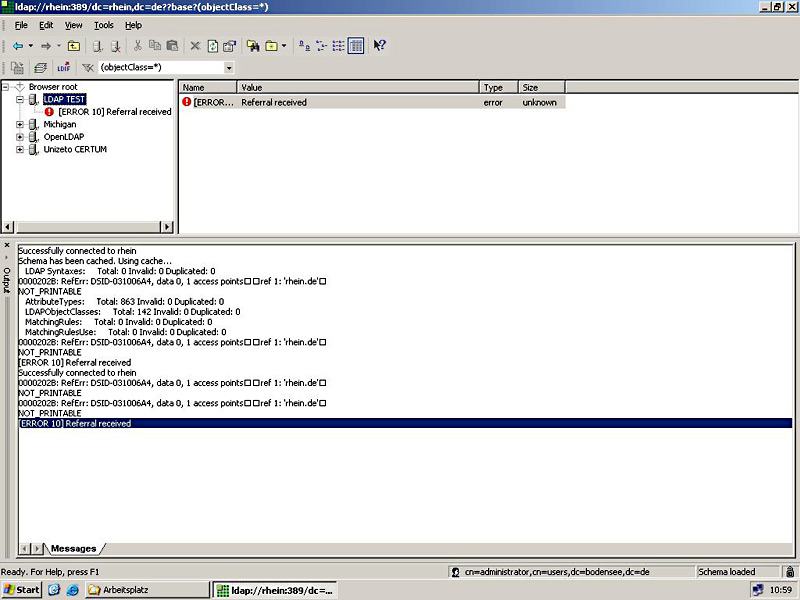Click the 'Schema loaded' status bar entry
Viewport: 800px width, 600px height.
[727, 572]
